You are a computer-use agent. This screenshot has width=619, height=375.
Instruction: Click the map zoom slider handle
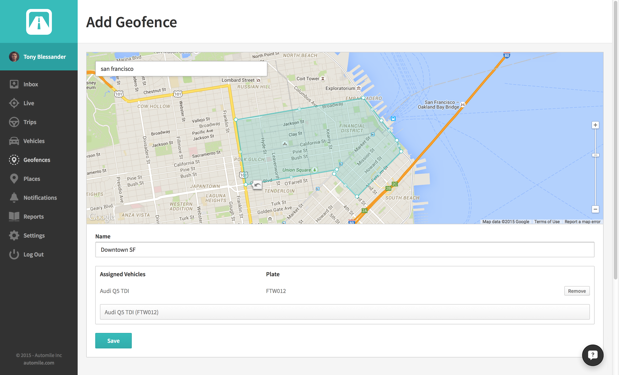tap(595, 156)
